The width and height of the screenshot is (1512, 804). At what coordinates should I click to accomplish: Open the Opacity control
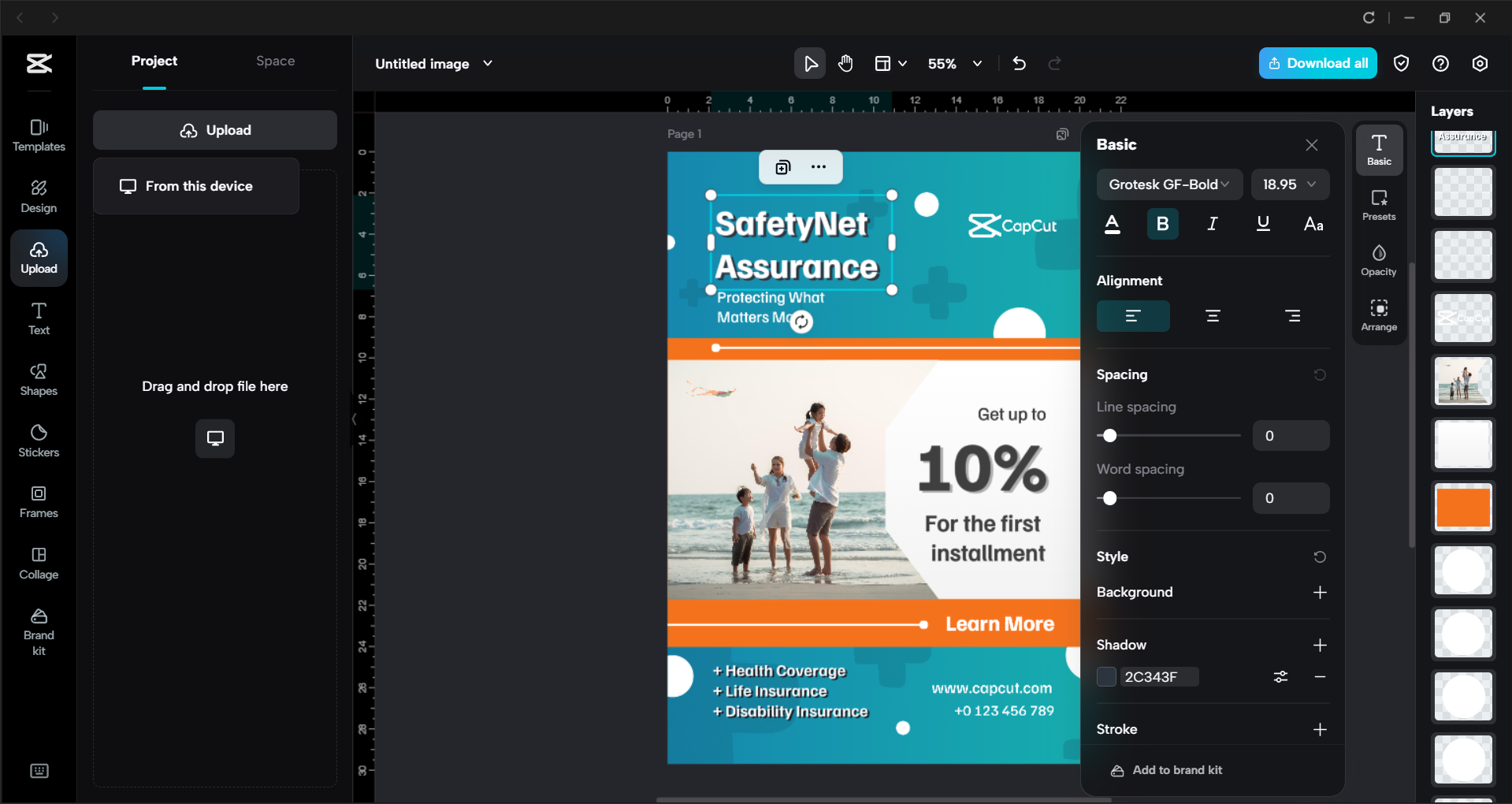click(x=1378, y=260)
